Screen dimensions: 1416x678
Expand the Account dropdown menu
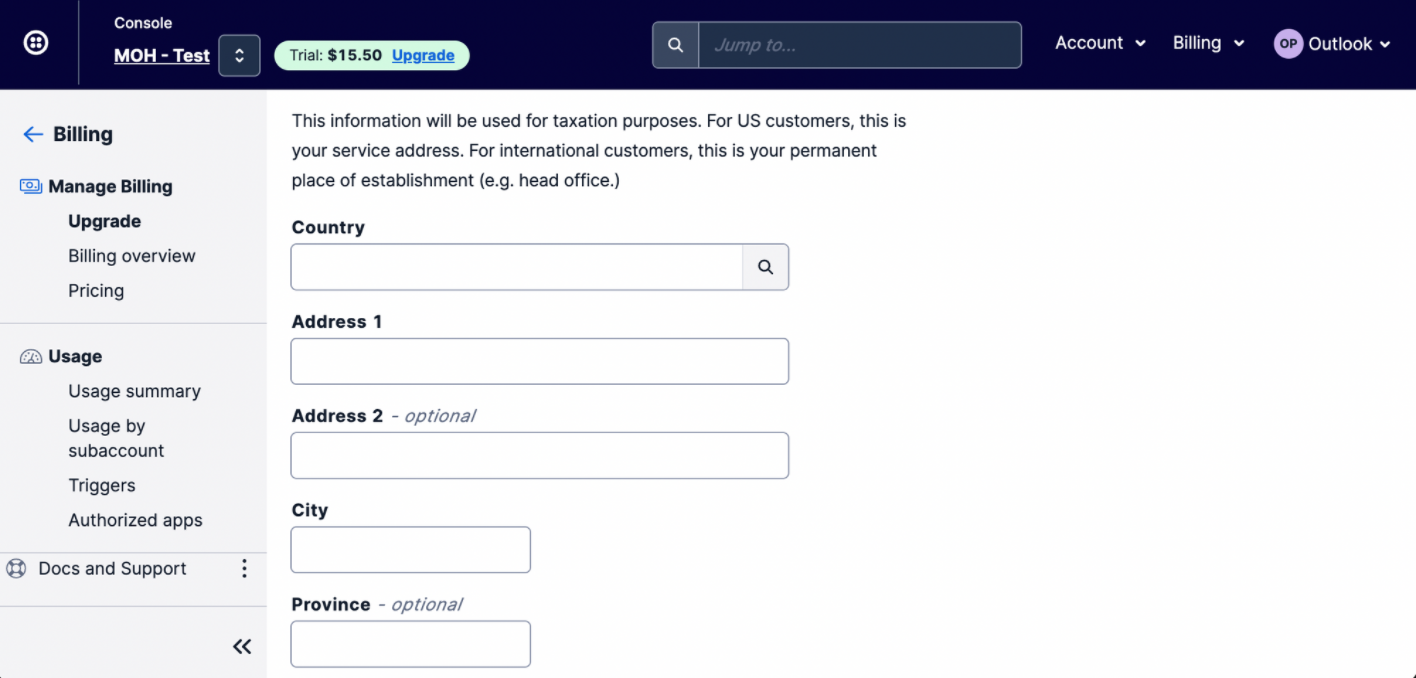point(1100,43)
